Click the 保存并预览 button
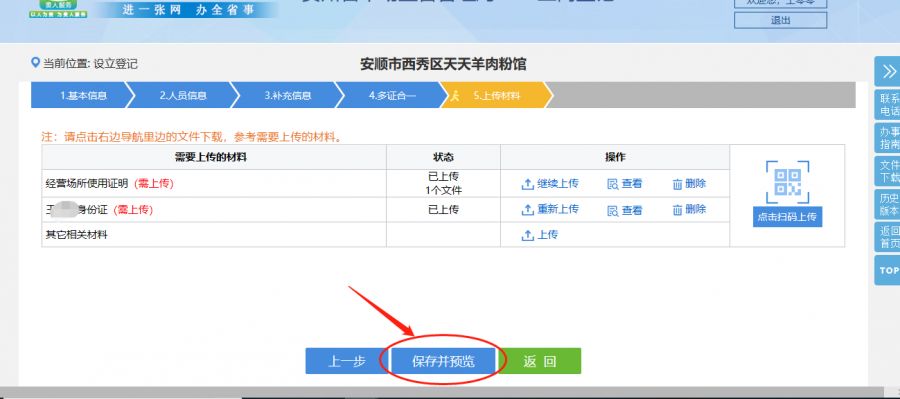Image resolution: width=900 pixels, height=399 pixels. (x=443, y=361)
